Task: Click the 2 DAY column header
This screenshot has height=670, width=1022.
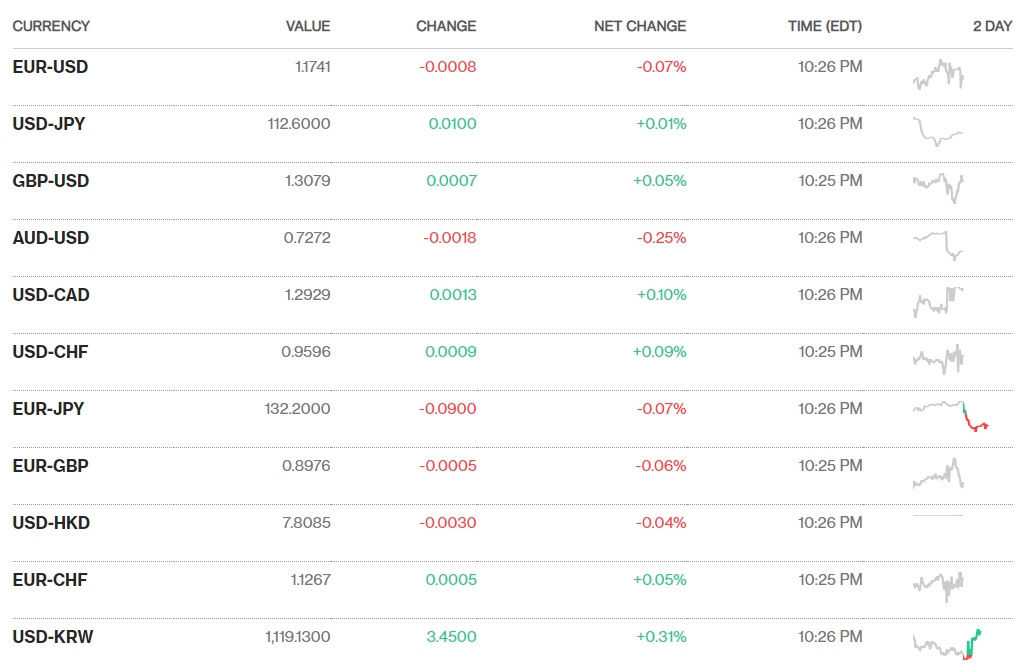Action: coord(993,26)
